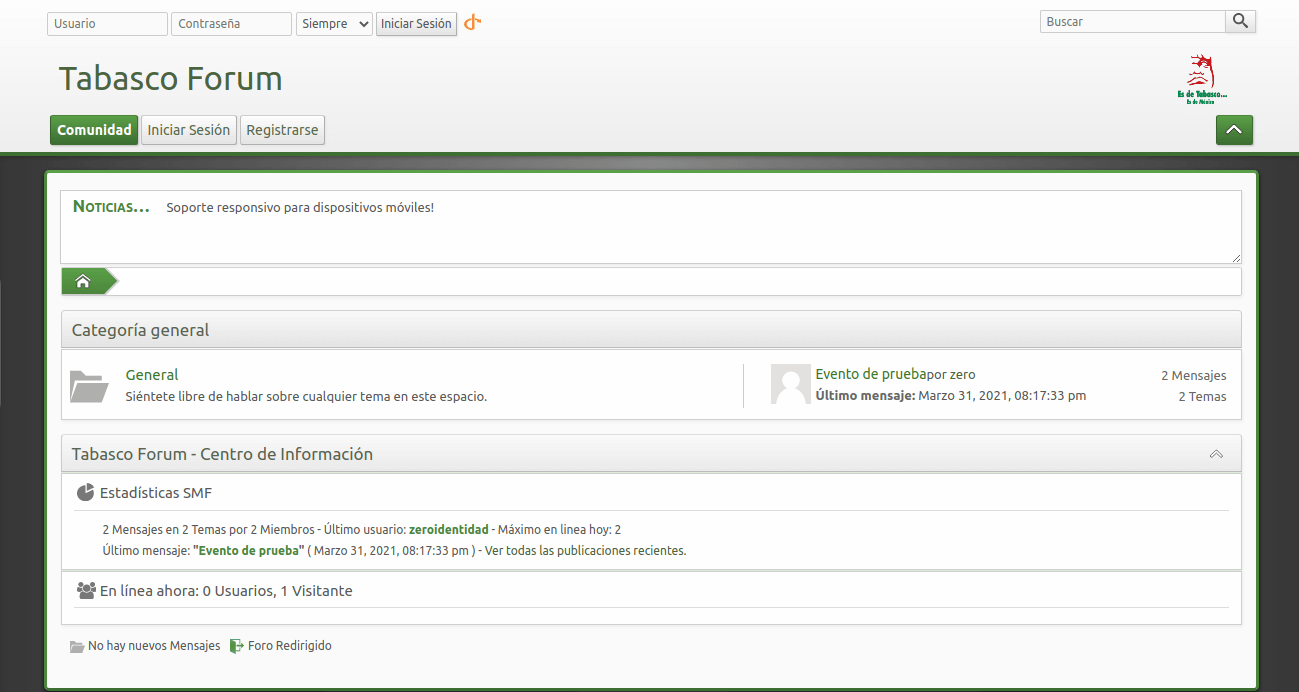Select the Registrarse menu item

(282, 130)
